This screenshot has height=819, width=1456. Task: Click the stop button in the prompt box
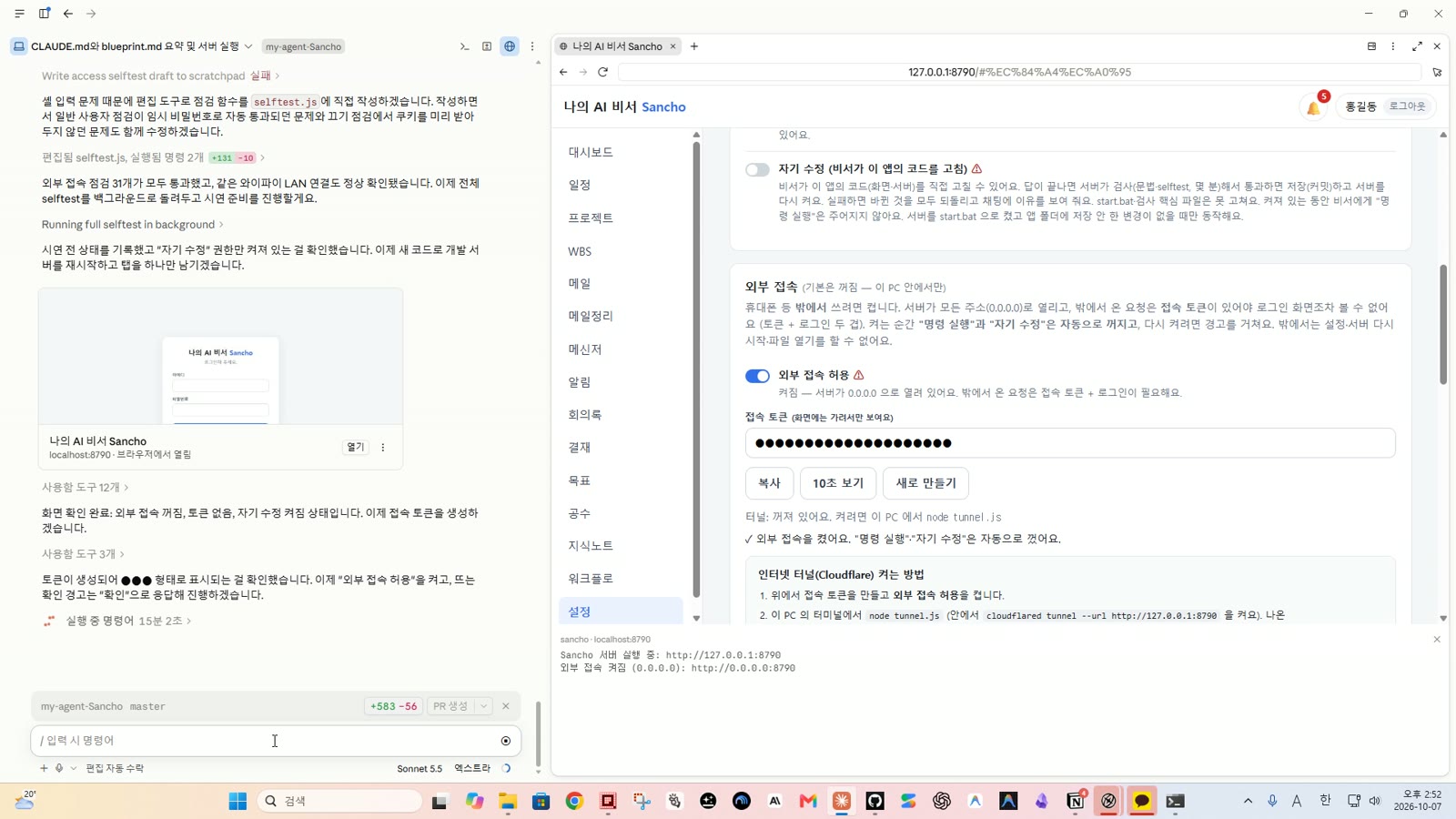506,741
